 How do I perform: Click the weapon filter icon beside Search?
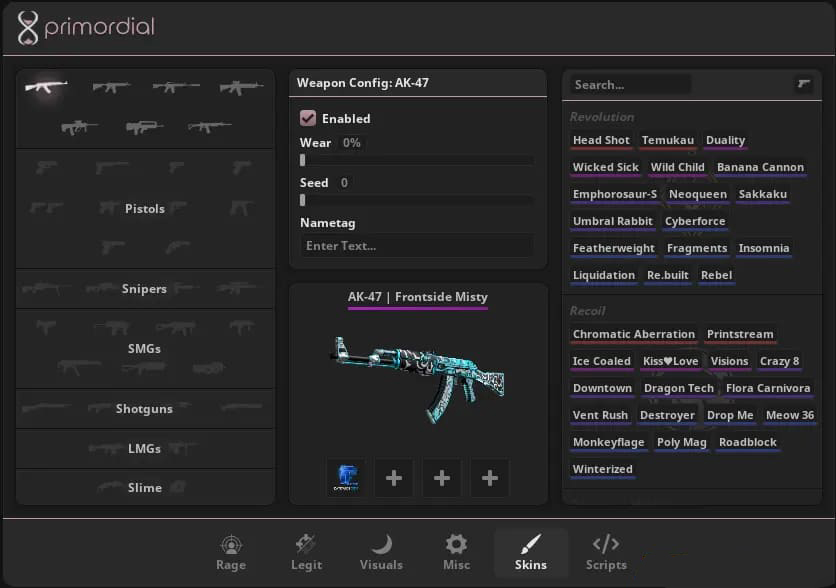(x=803, y=84)
